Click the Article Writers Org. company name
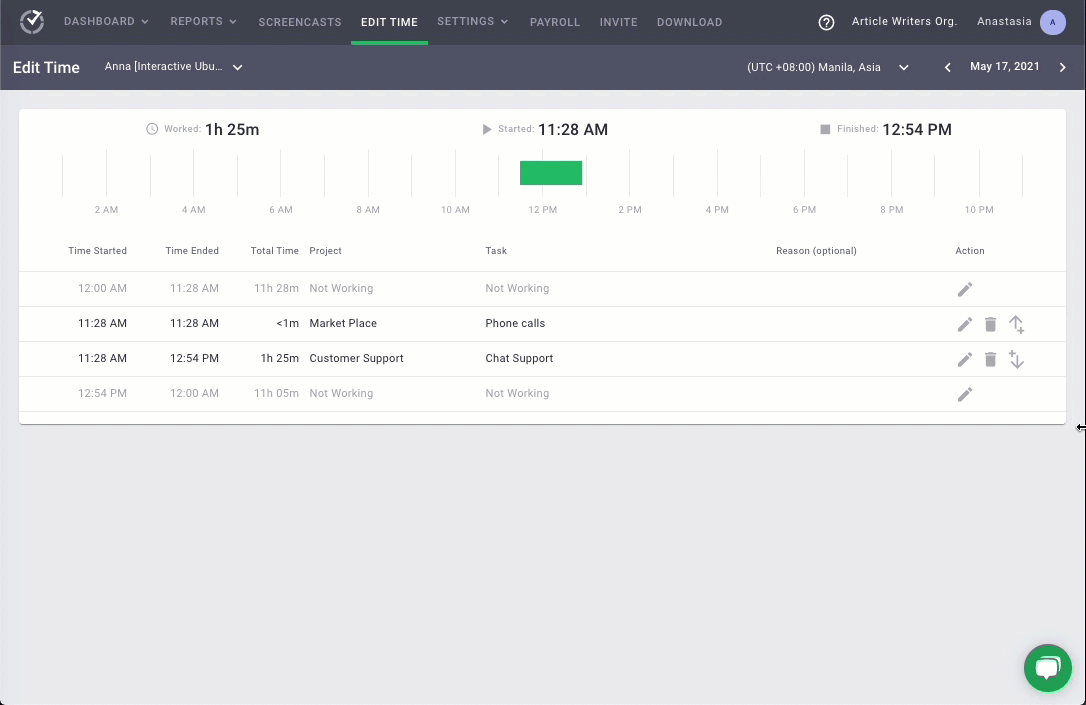 (905, 21)
